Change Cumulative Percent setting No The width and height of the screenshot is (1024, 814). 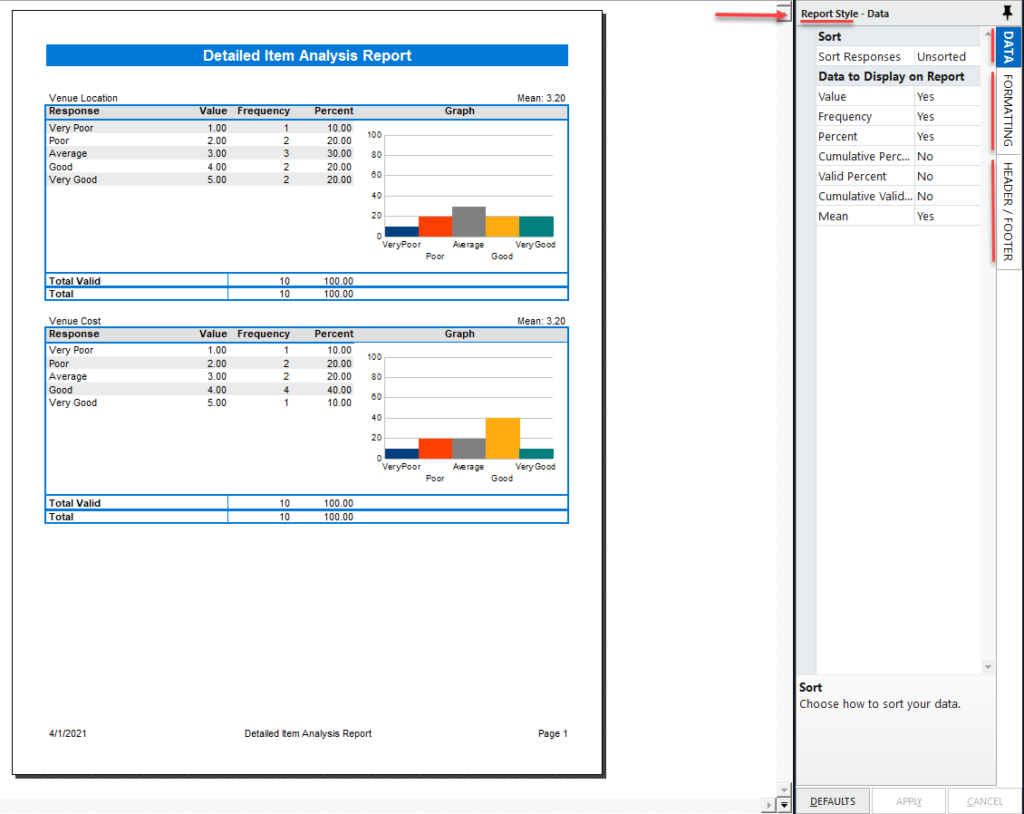click(x=947, y=157)
